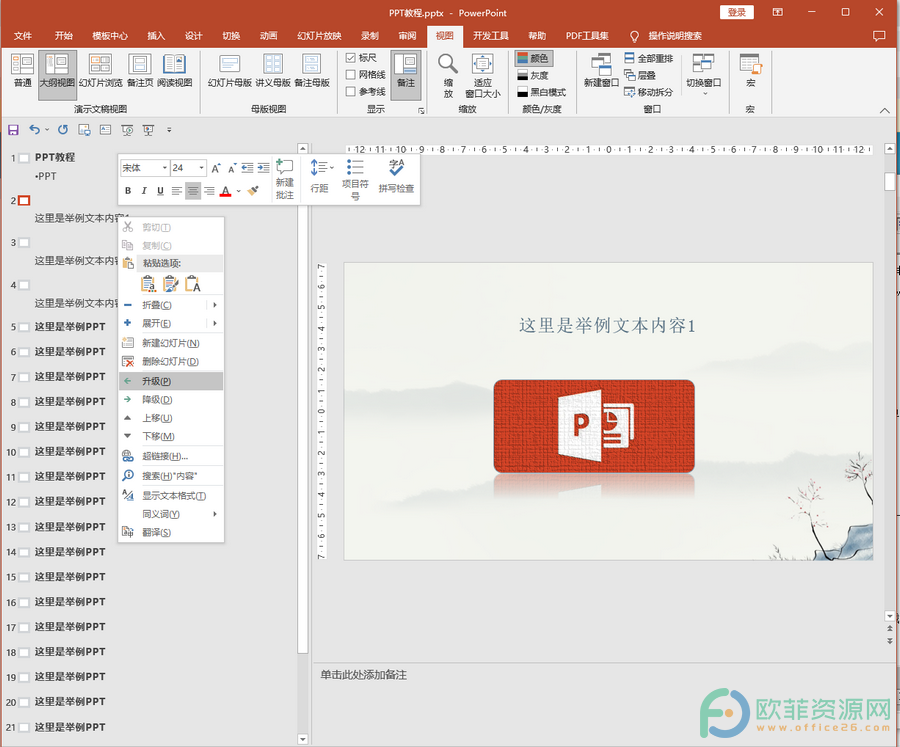
Task: Choose Demote (降级) in context menu
Action: click(171, 399)
